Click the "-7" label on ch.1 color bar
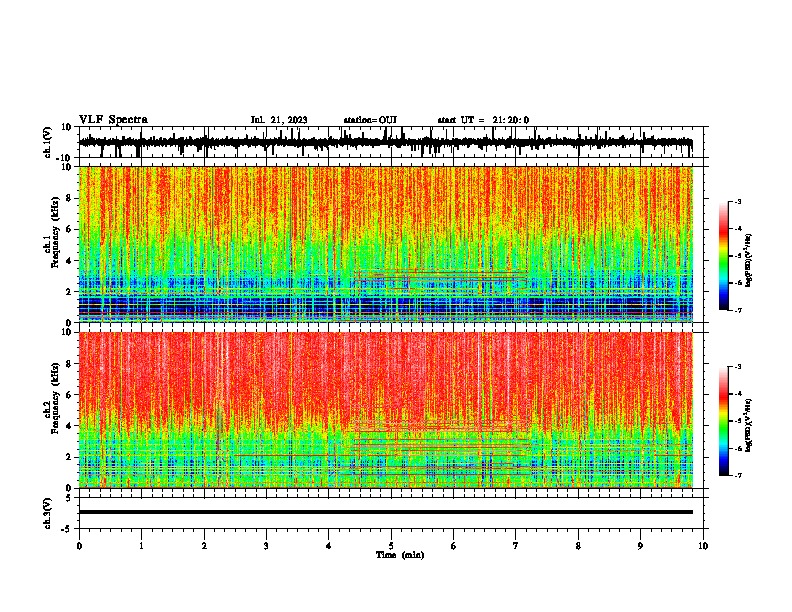The width and height of the screenshot is (792, 612). tap(738, 310)
